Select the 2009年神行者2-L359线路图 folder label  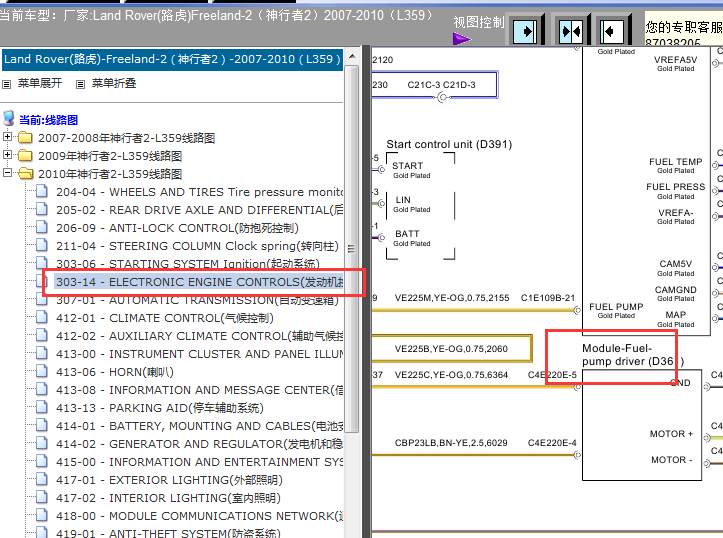click(x=110, y=156)
